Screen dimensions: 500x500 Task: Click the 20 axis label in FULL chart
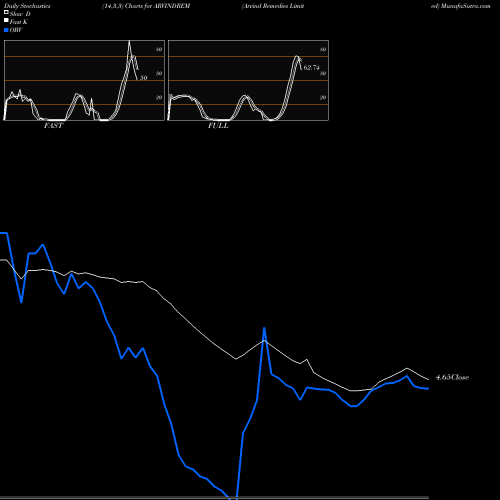point(323,97)
